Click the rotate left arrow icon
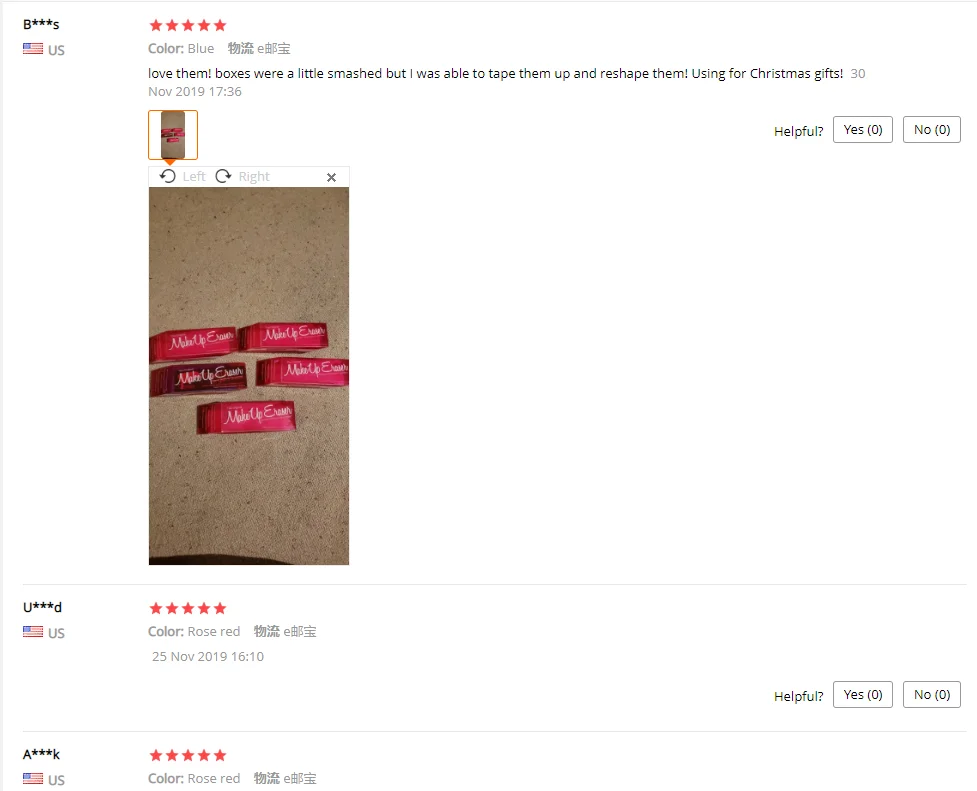The height and width of the screenshot is (791, 977). pos(168,176)
